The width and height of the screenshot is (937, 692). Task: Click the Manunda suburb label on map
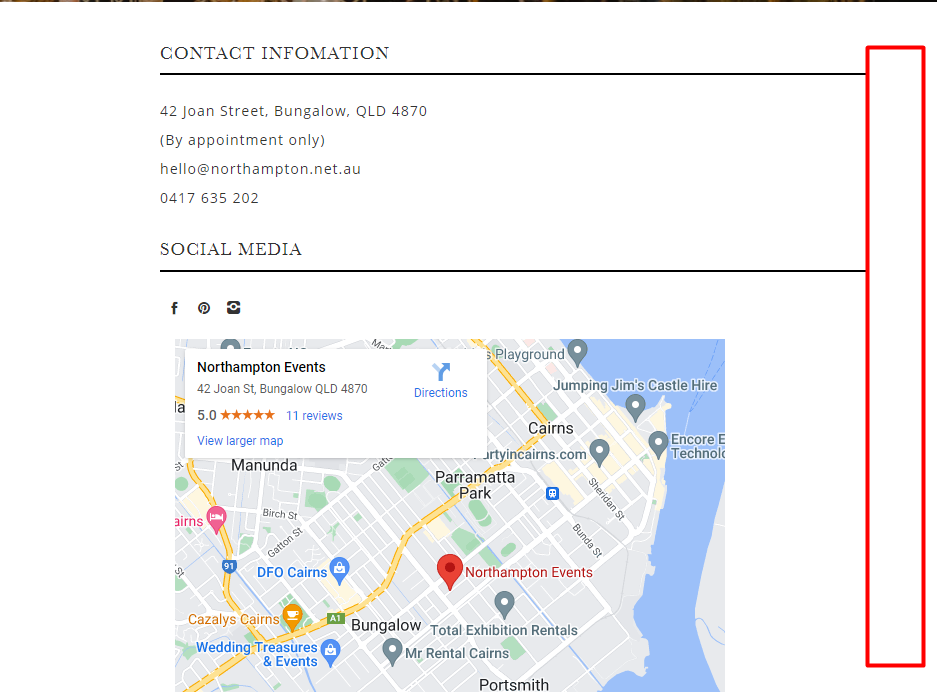[264, 465]
